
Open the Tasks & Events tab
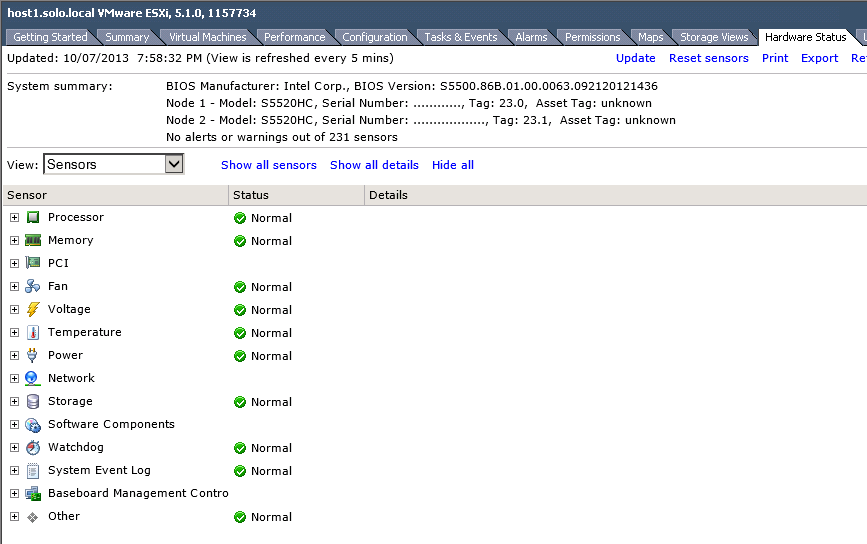461,37
